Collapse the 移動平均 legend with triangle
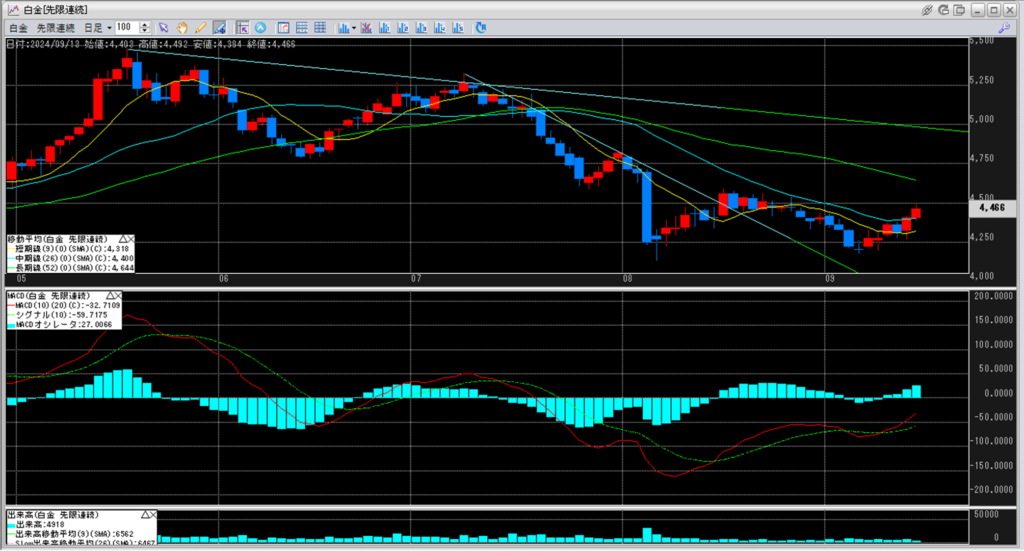This screenshot has width=1024, height=551. coord(122,239)
